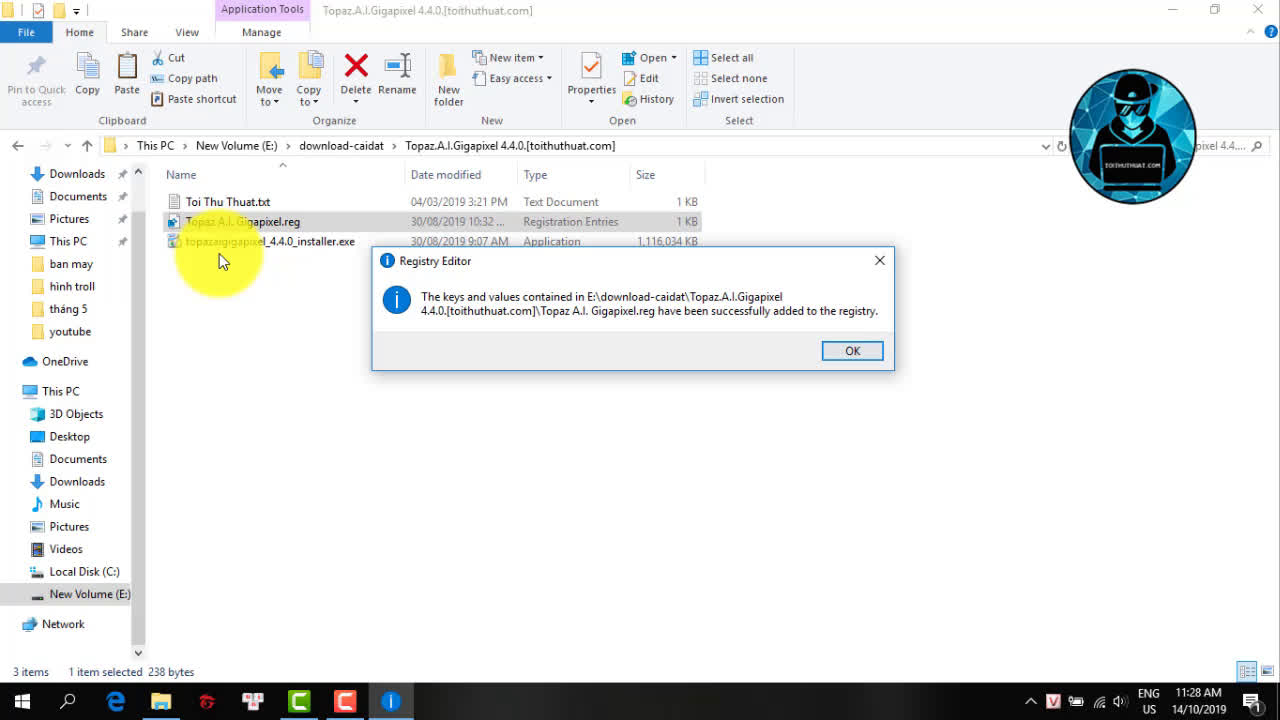
Task: Expand the address bar history dropdown
Action: pyautogui.click(x=1045, y=146)
